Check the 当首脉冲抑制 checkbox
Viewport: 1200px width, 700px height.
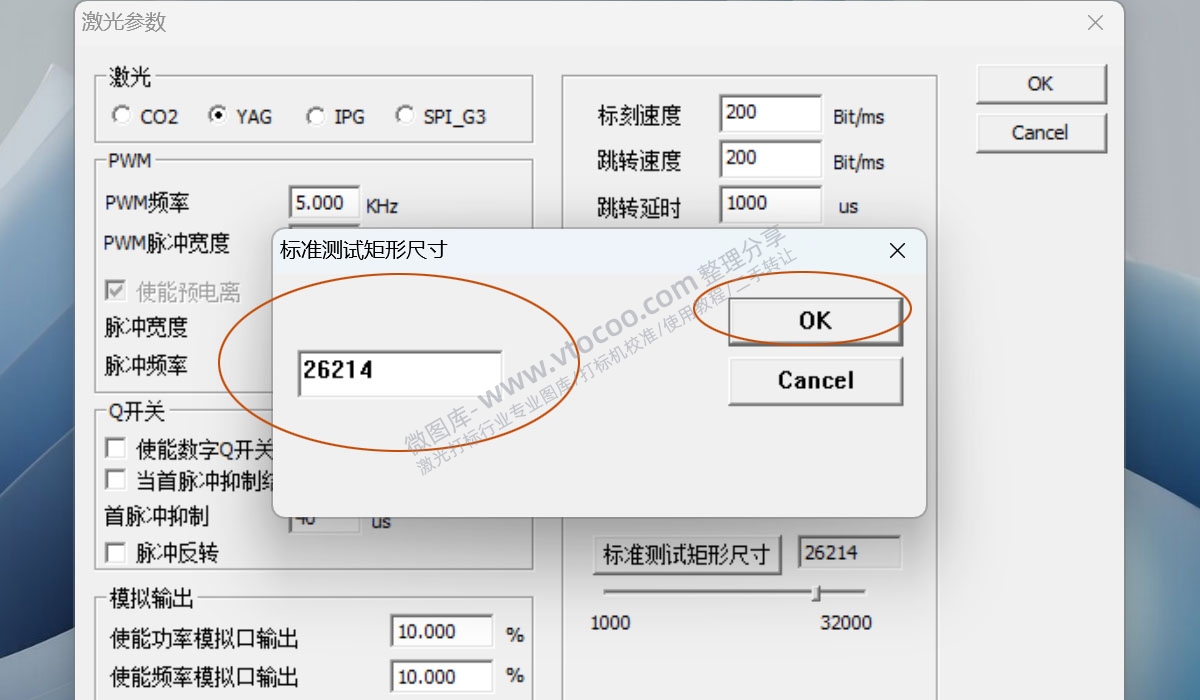[x=115, y=480]
